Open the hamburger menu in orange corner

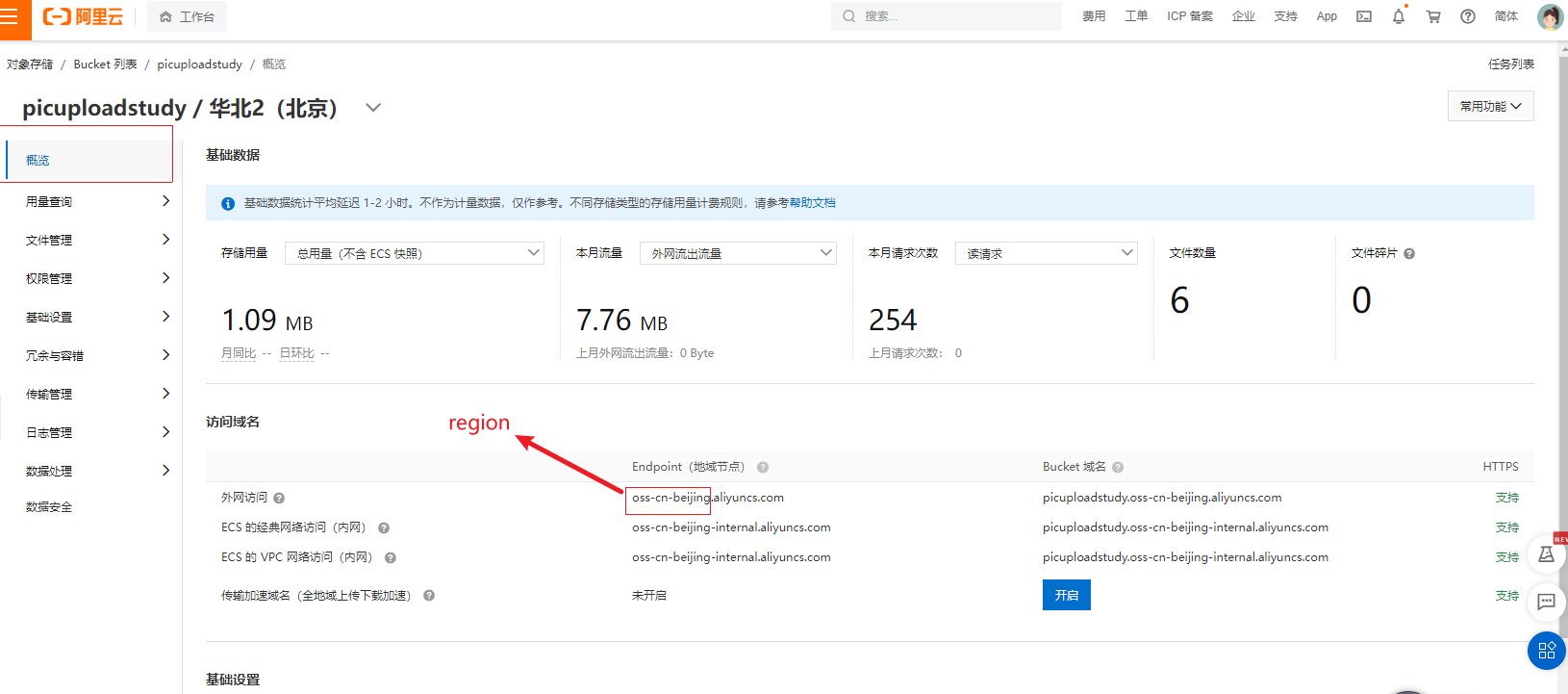[x=10, y=16]
